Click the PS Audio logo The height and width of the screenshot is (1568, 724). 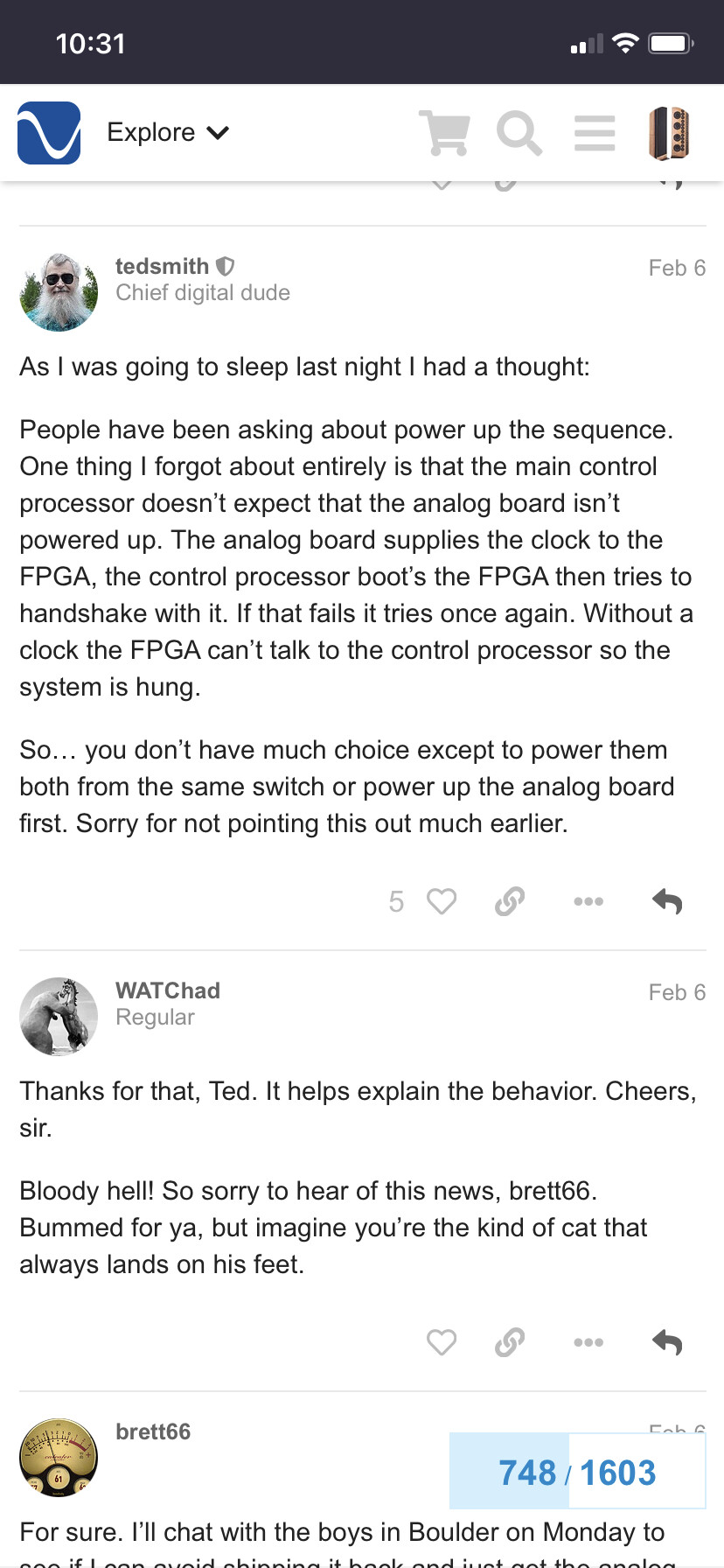click(49, 133)
